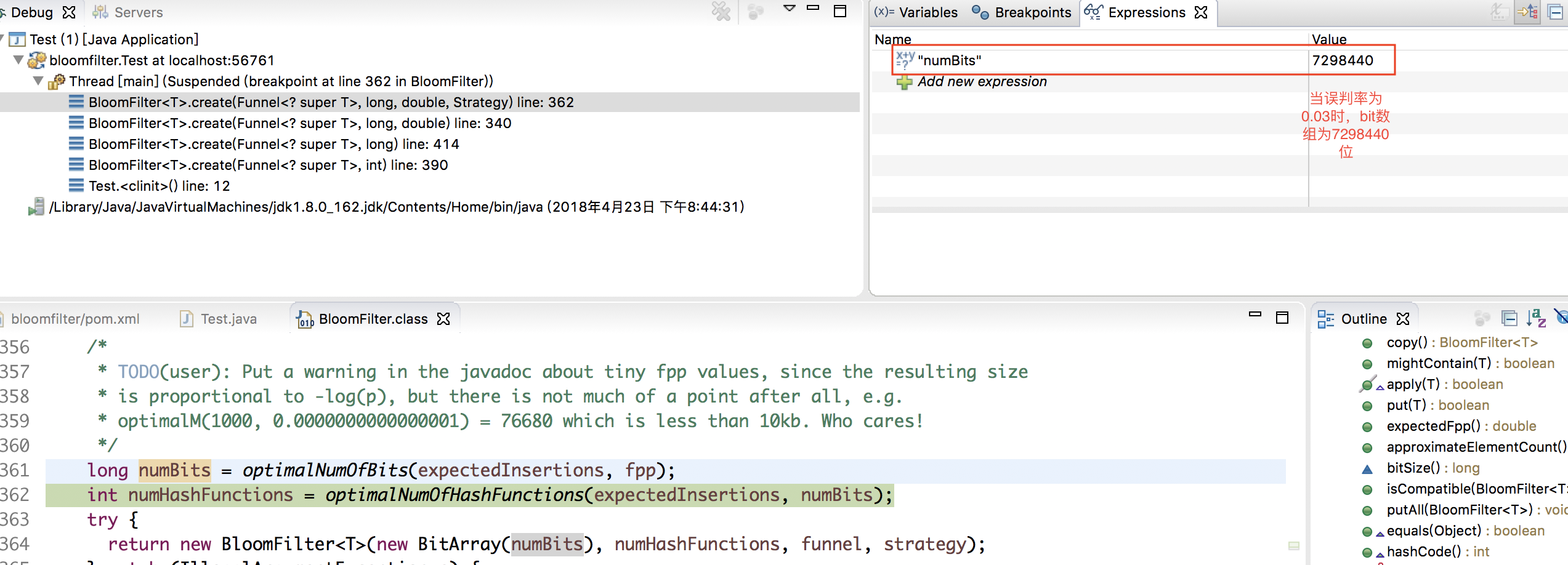The image size is (1568, 565).
Task: Select the suspended Thread [main] row
Action: click(281, 81)
